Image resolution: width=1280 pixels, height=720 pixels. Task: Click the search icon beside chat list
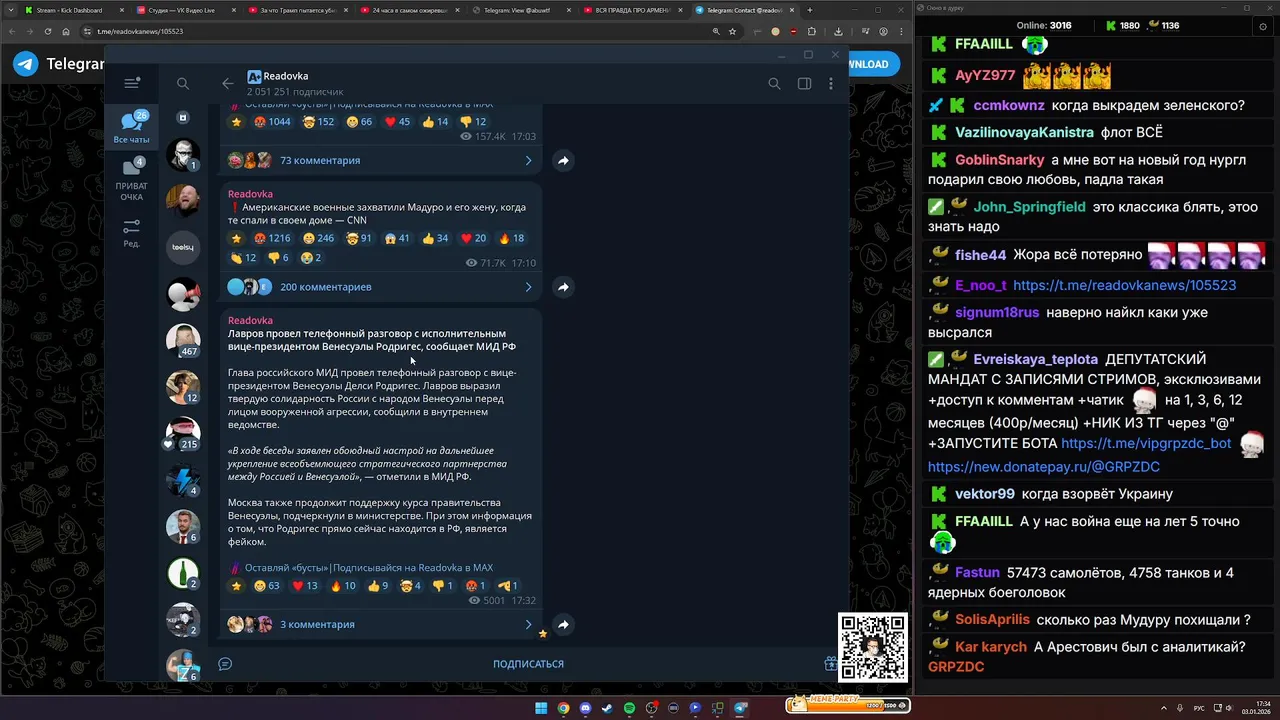point(183,84)
